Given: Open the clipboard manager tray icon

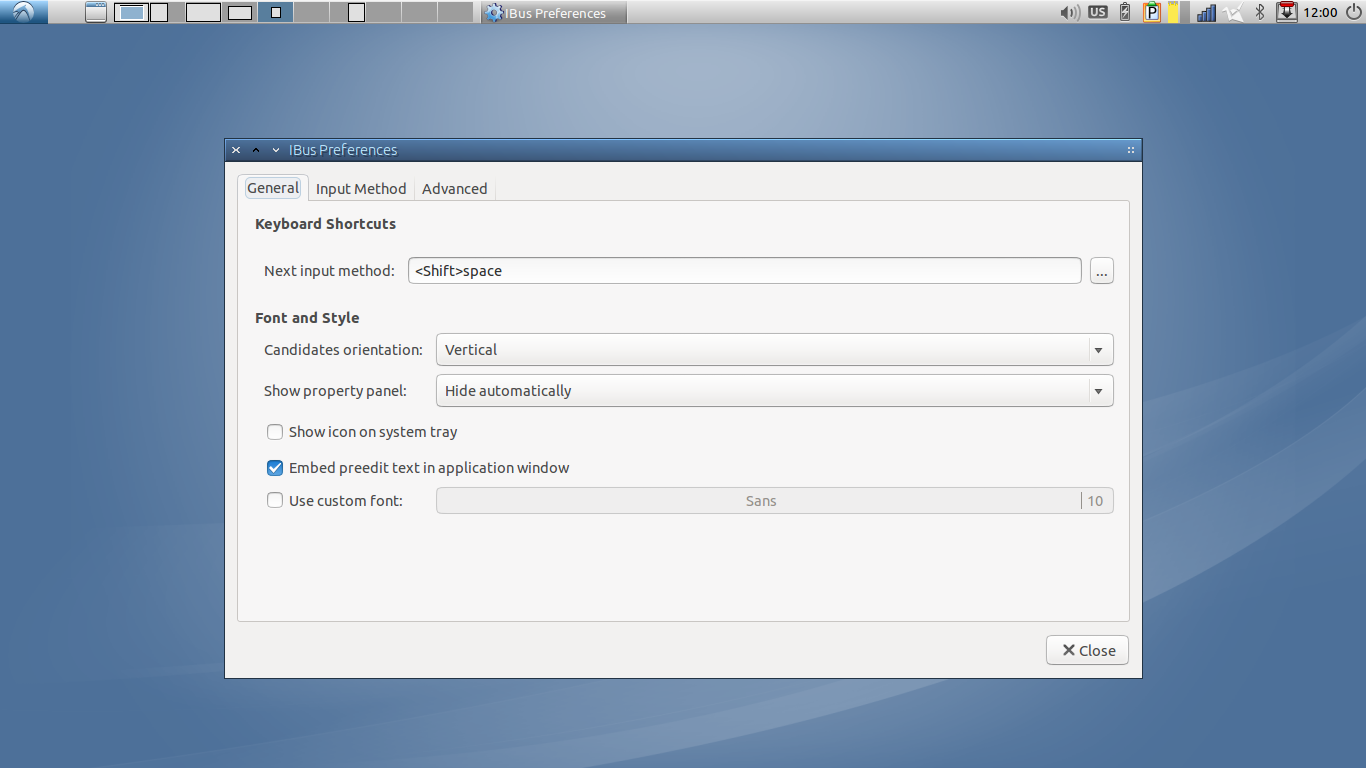Looking at the screenshot, I should 1152,12.
